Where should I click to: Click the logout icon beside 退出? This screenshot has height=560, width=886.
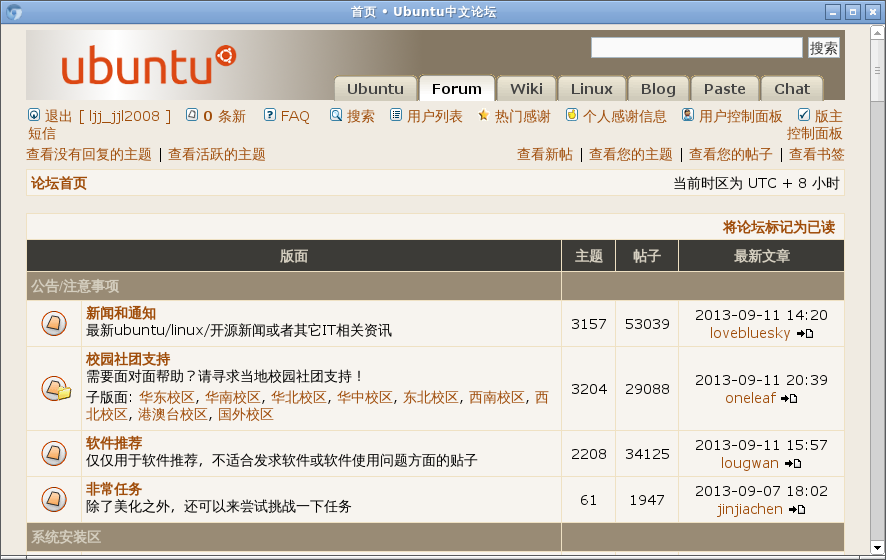click(x=34, y=115)
